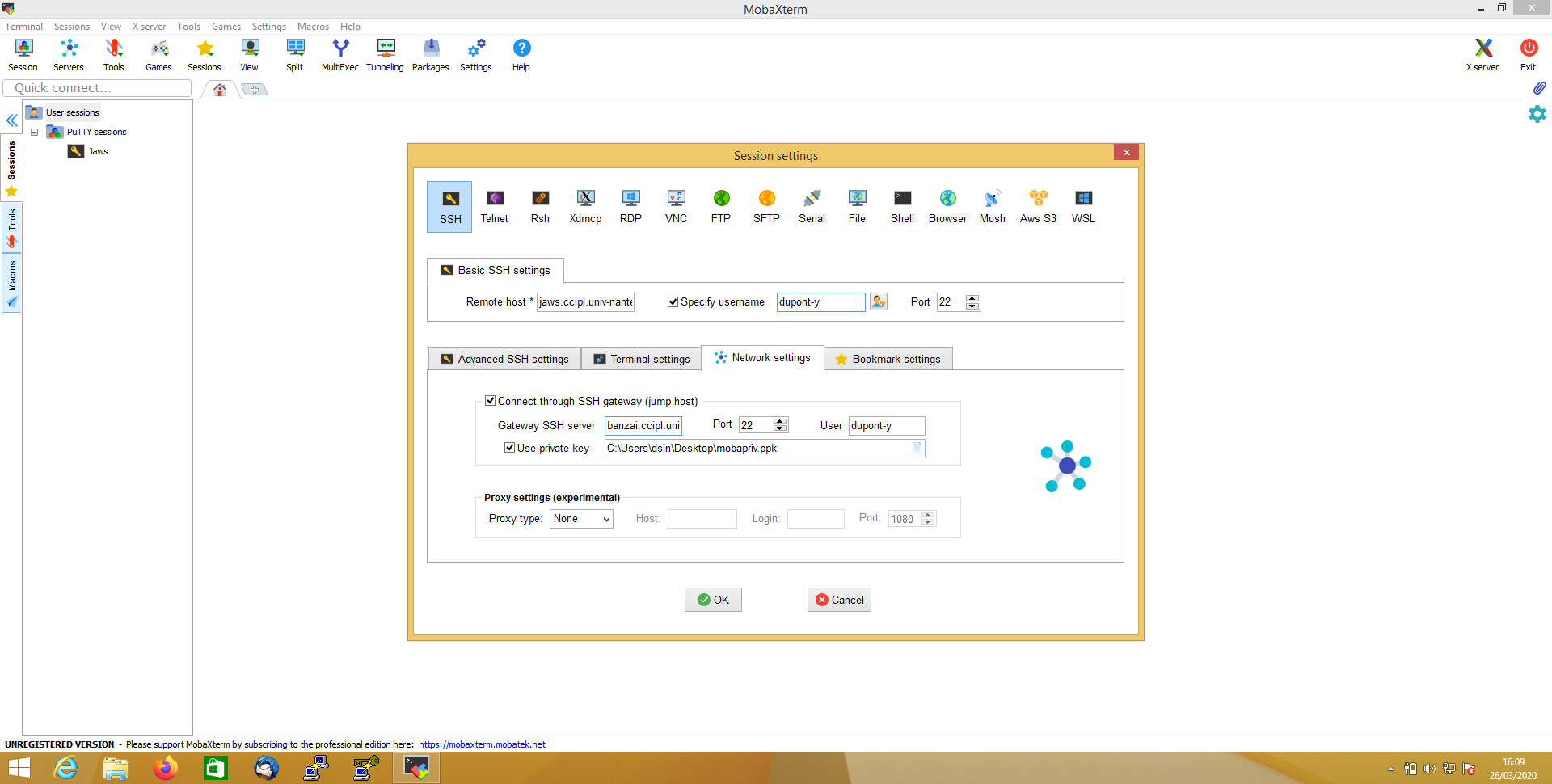Open the new tab button
Screen dimensions: 1552x784
tap(255, 90)
